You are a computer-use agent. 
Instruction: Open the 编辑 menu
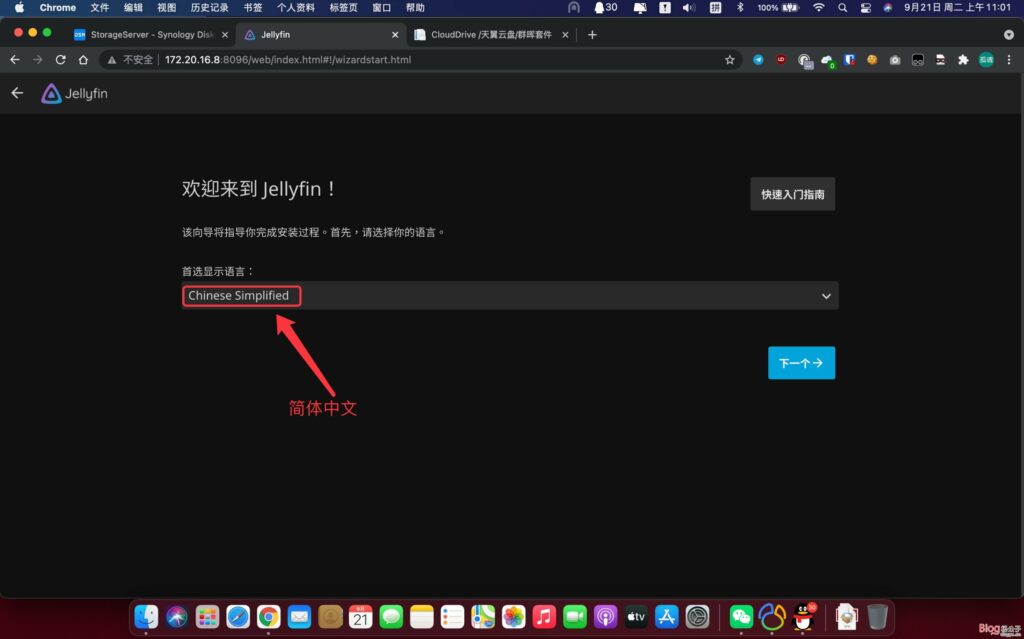click(x=133, y=8)
